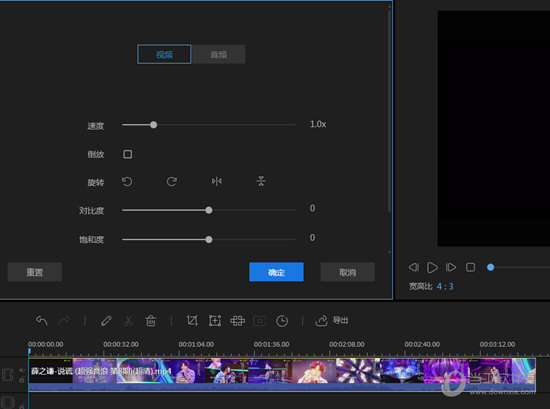Rotate video clockwise
The height and width of the screenshot is (409, 550).
coord(172,182)
